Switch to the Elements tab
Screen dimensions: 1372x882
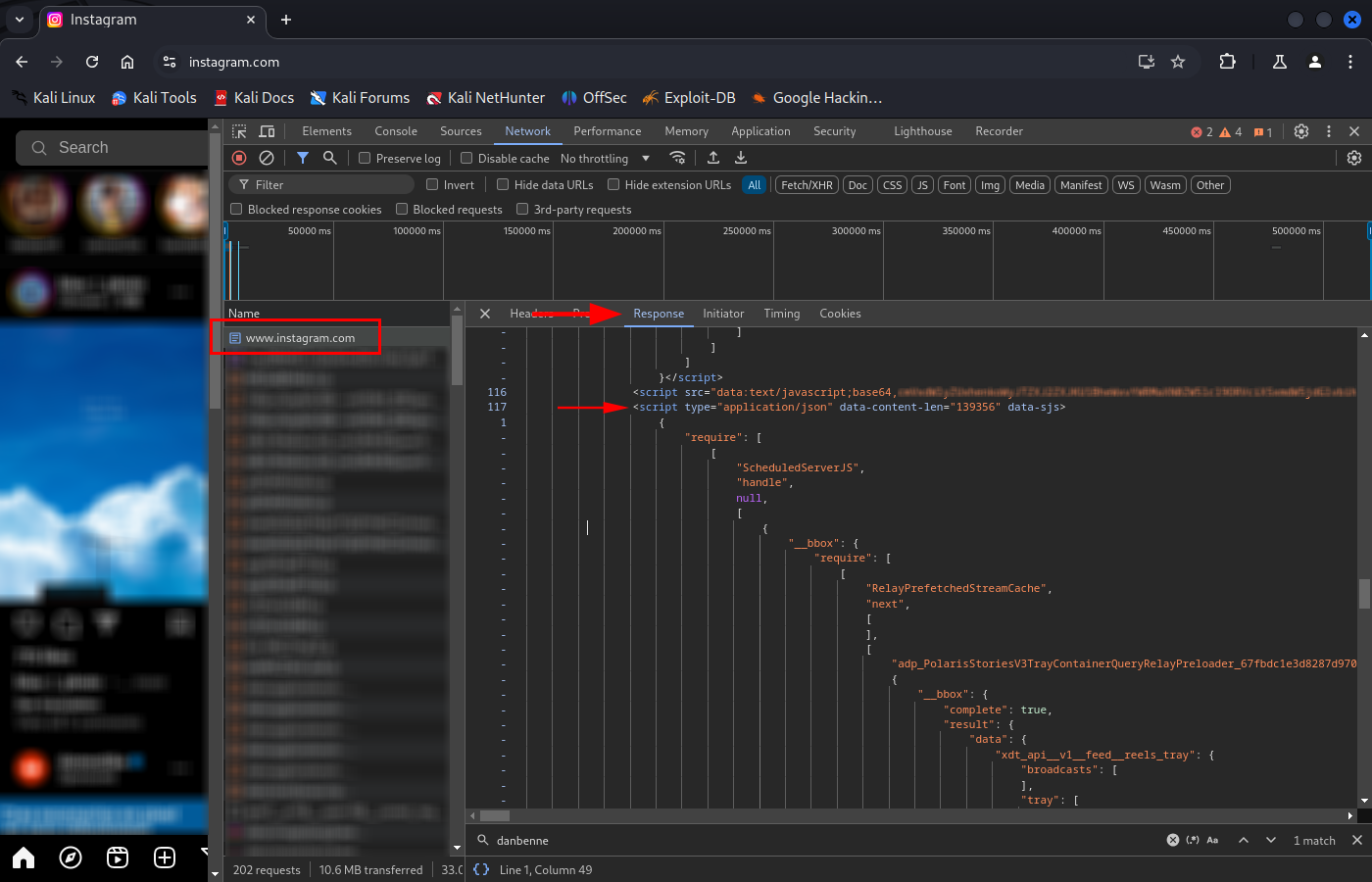pyautogui.click(x=326, y=131)
